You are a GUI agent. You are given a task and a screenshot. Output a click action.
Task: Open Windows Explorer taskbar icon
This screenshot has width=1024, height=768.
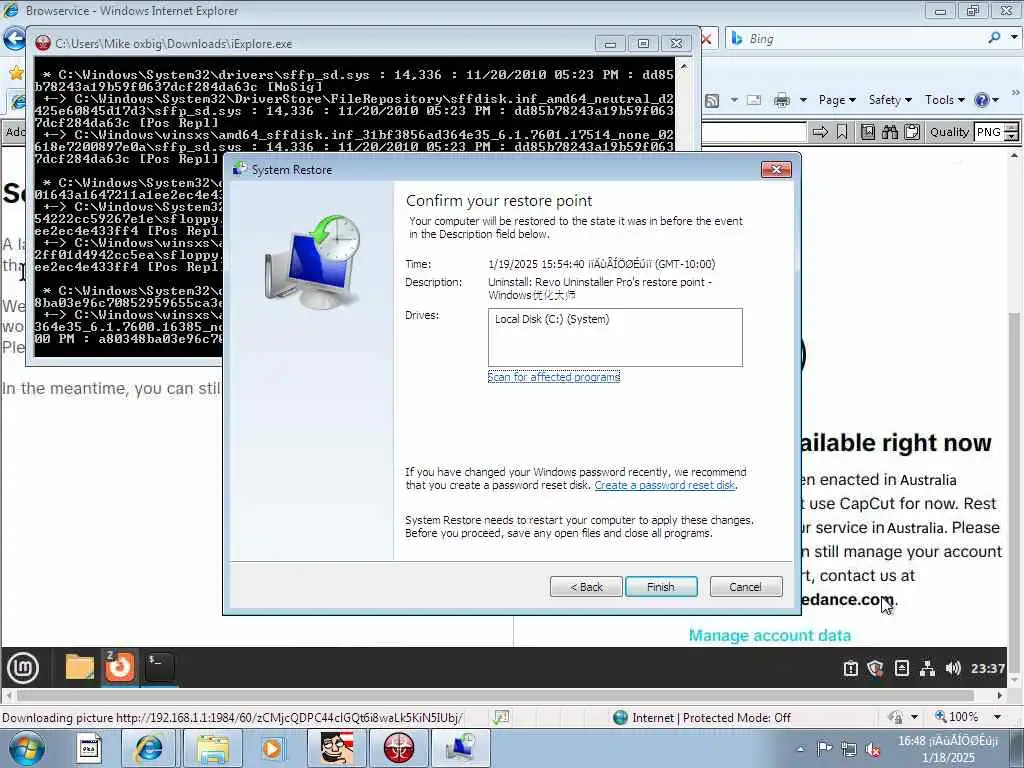(x=212, y=748)
